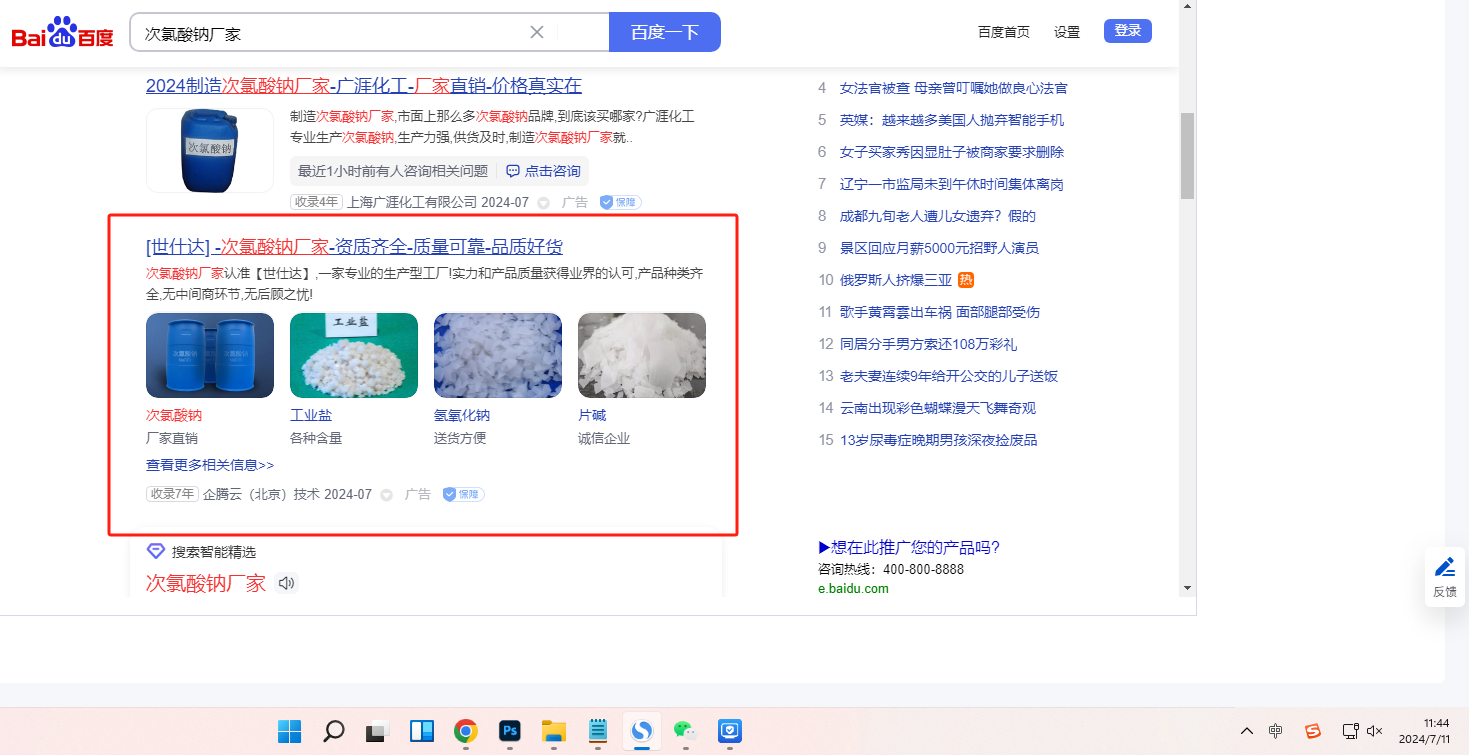The height and width of the screenshot is (755, 1469).
Task: Show hidden system tray icons
Action: pos(1246,731)
